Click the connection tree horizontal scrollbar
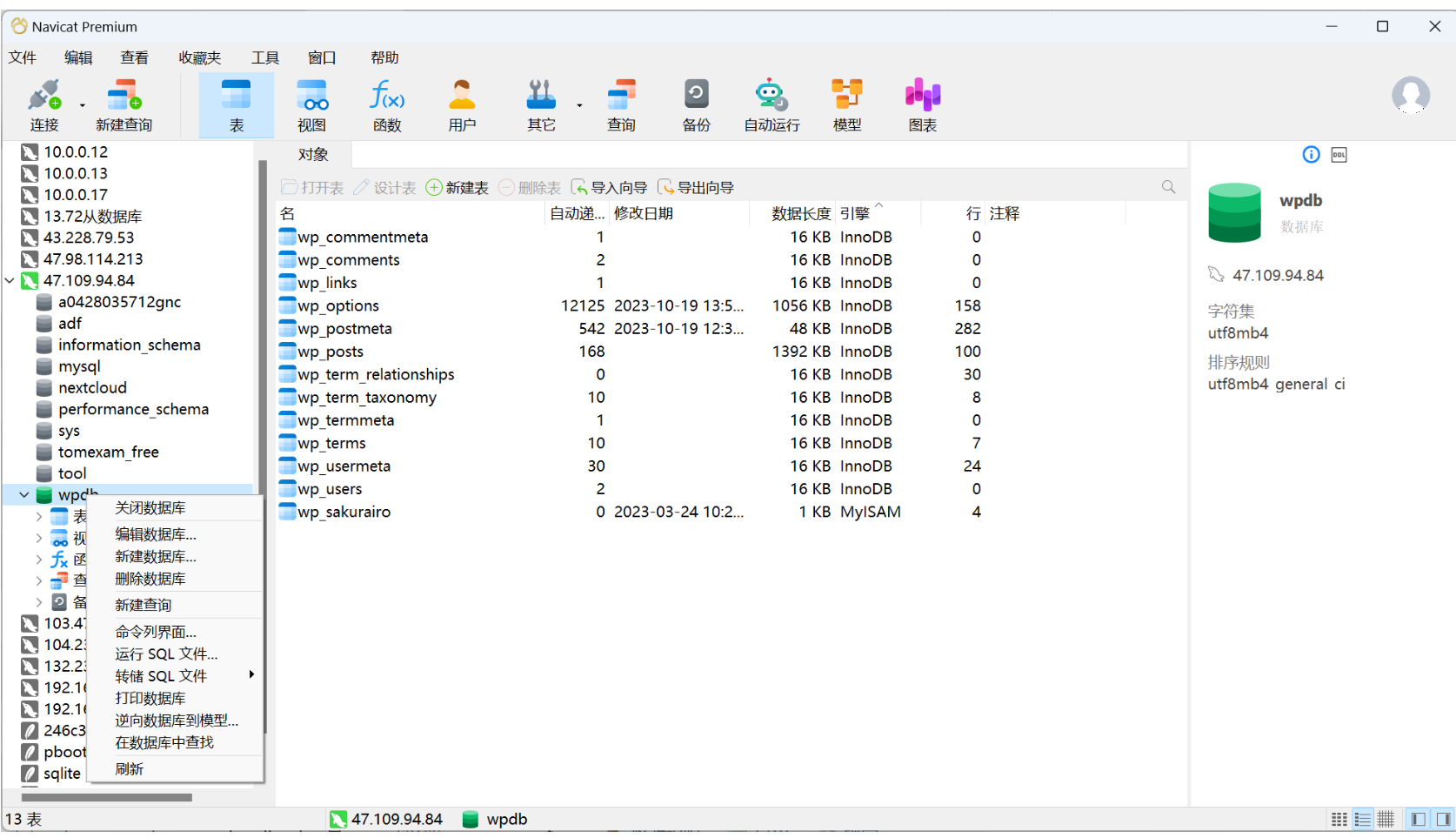The image size is (1456, 838). [x=106, y=797]
